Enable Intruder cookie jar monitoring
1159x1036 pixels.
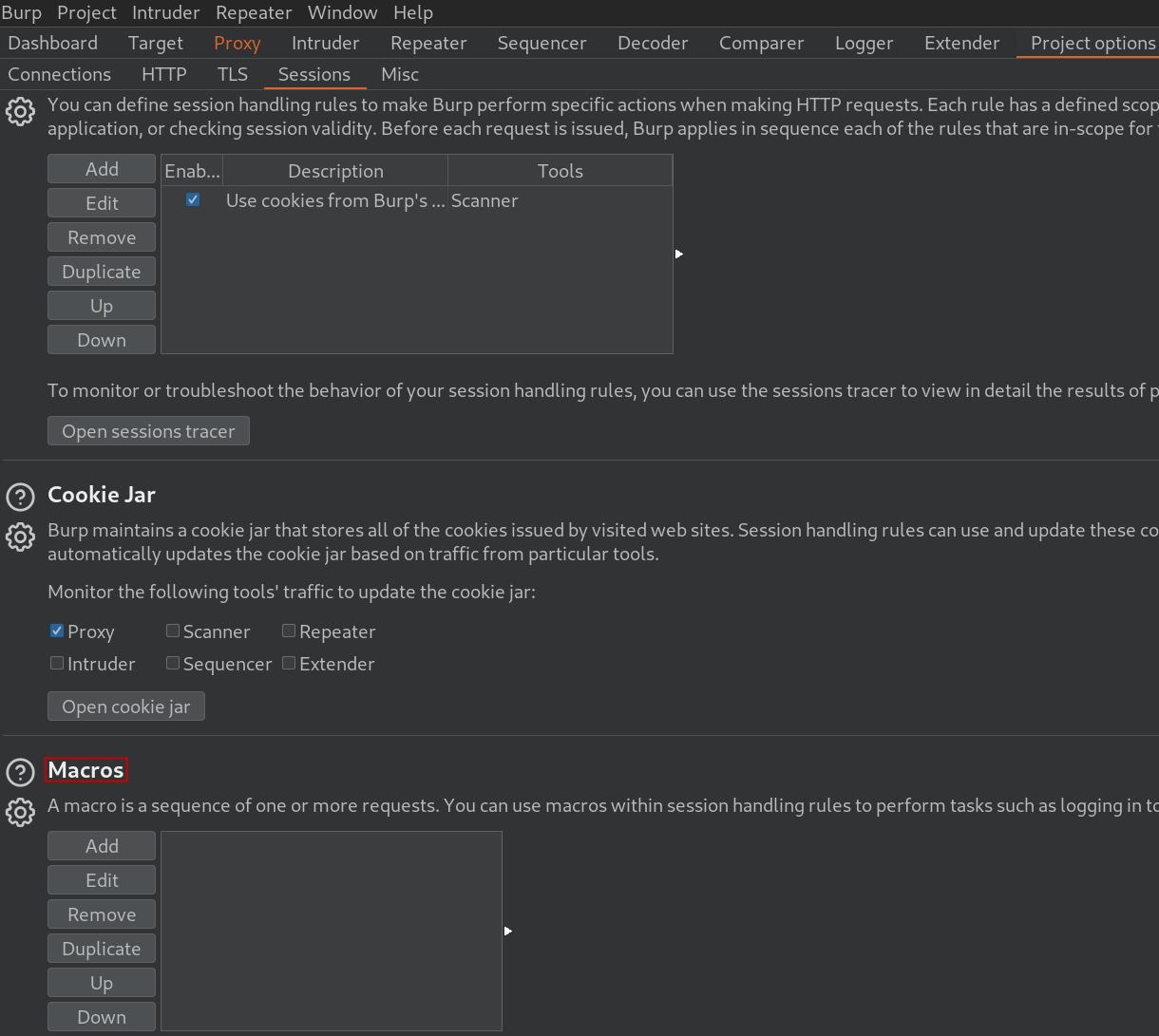pyautogui.click(x=57, y=663)
